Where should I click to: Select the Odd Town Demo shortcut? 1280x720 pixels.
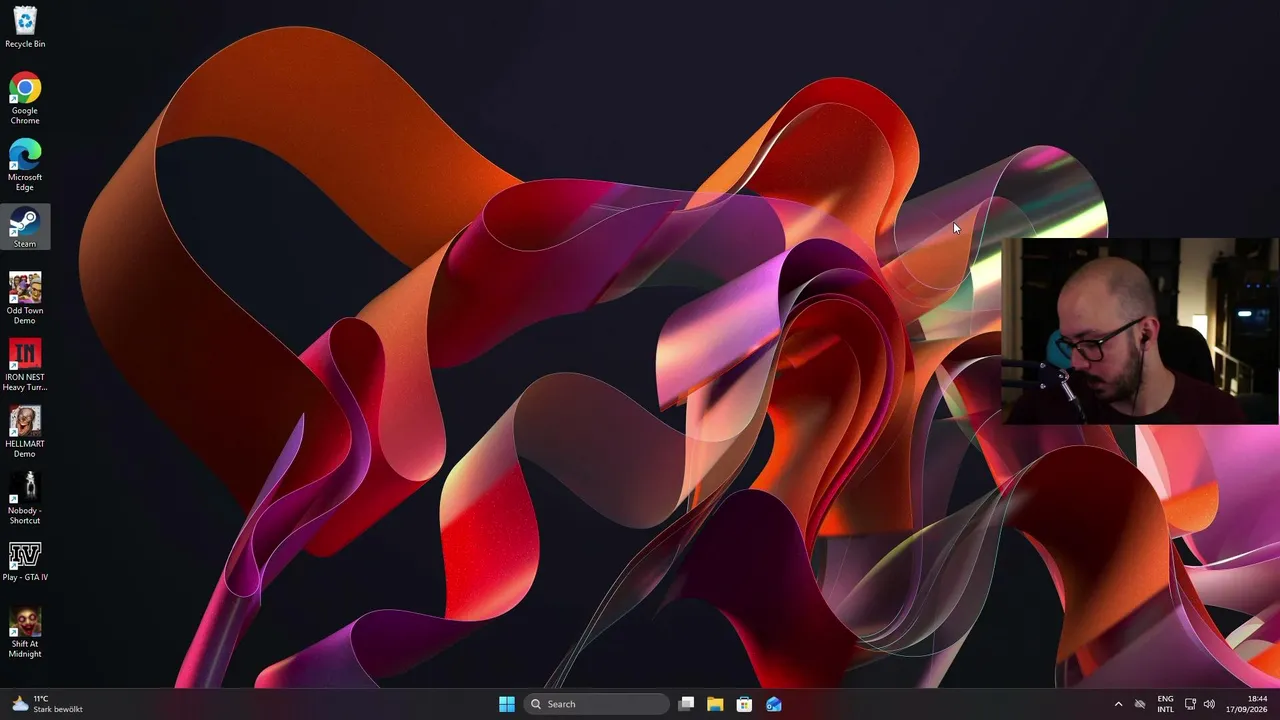point(25,298)
